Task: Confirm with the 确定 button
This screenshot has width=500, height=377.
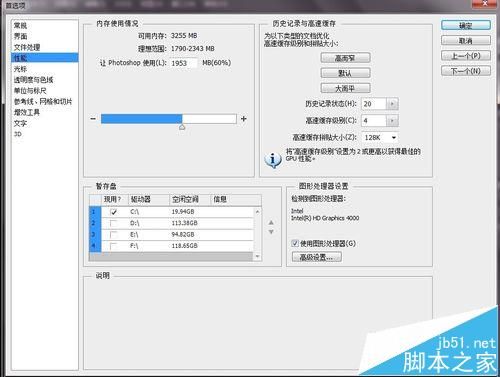Action: point(466,25)
